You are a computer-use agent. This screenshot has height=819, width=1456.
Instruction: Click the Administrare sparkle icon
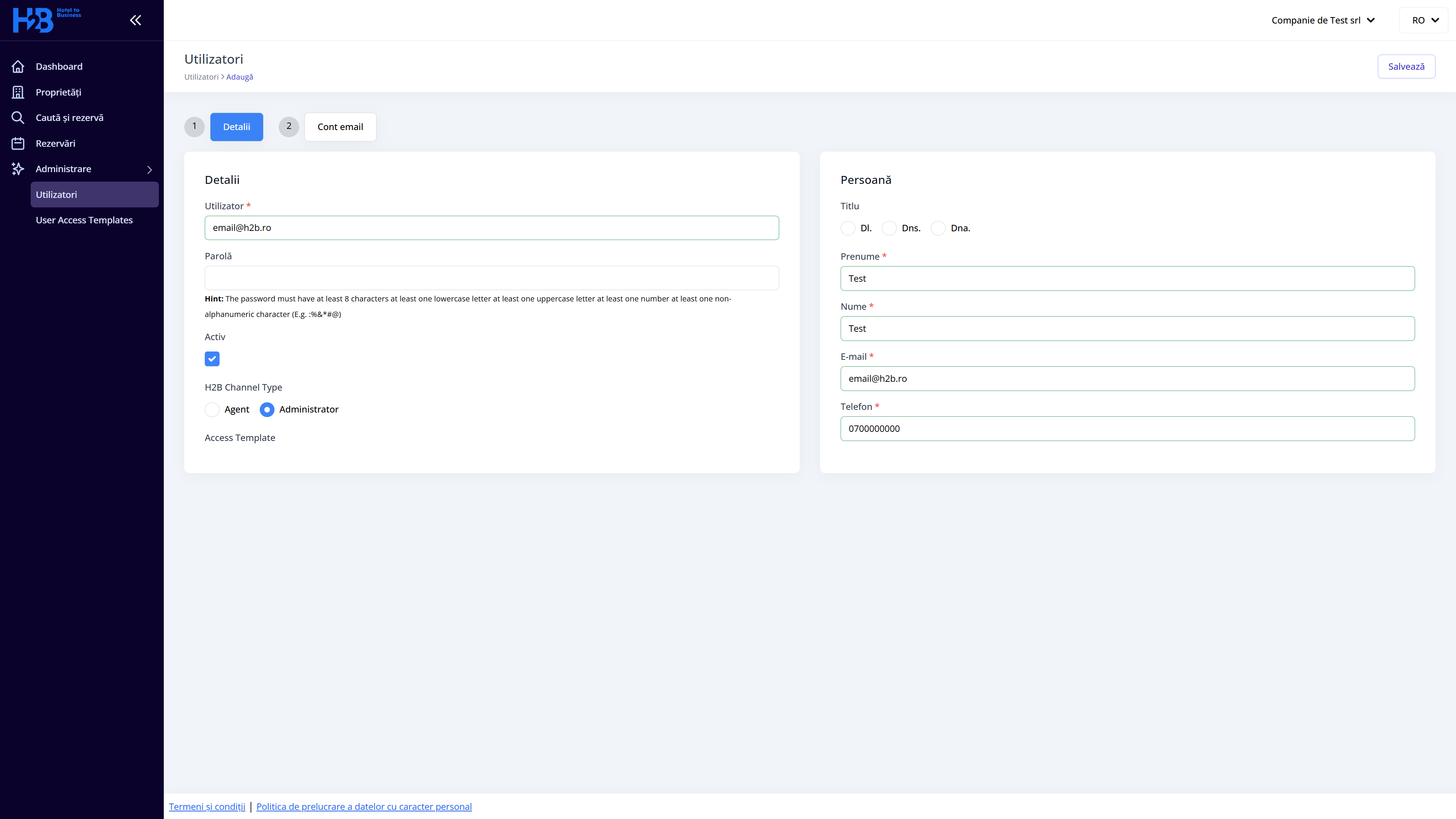point(18,169)
